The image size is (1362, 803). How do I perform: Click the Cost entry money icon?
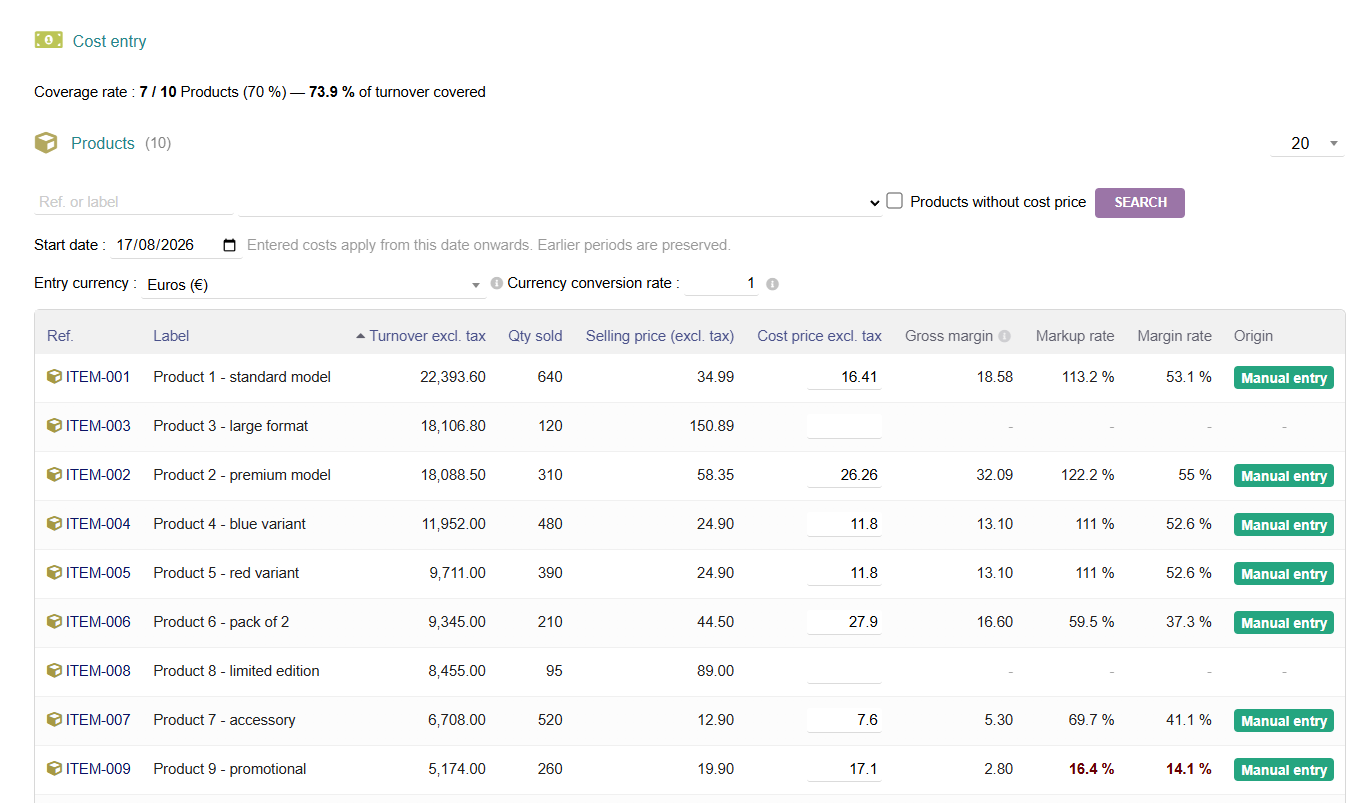click(48, 40)
